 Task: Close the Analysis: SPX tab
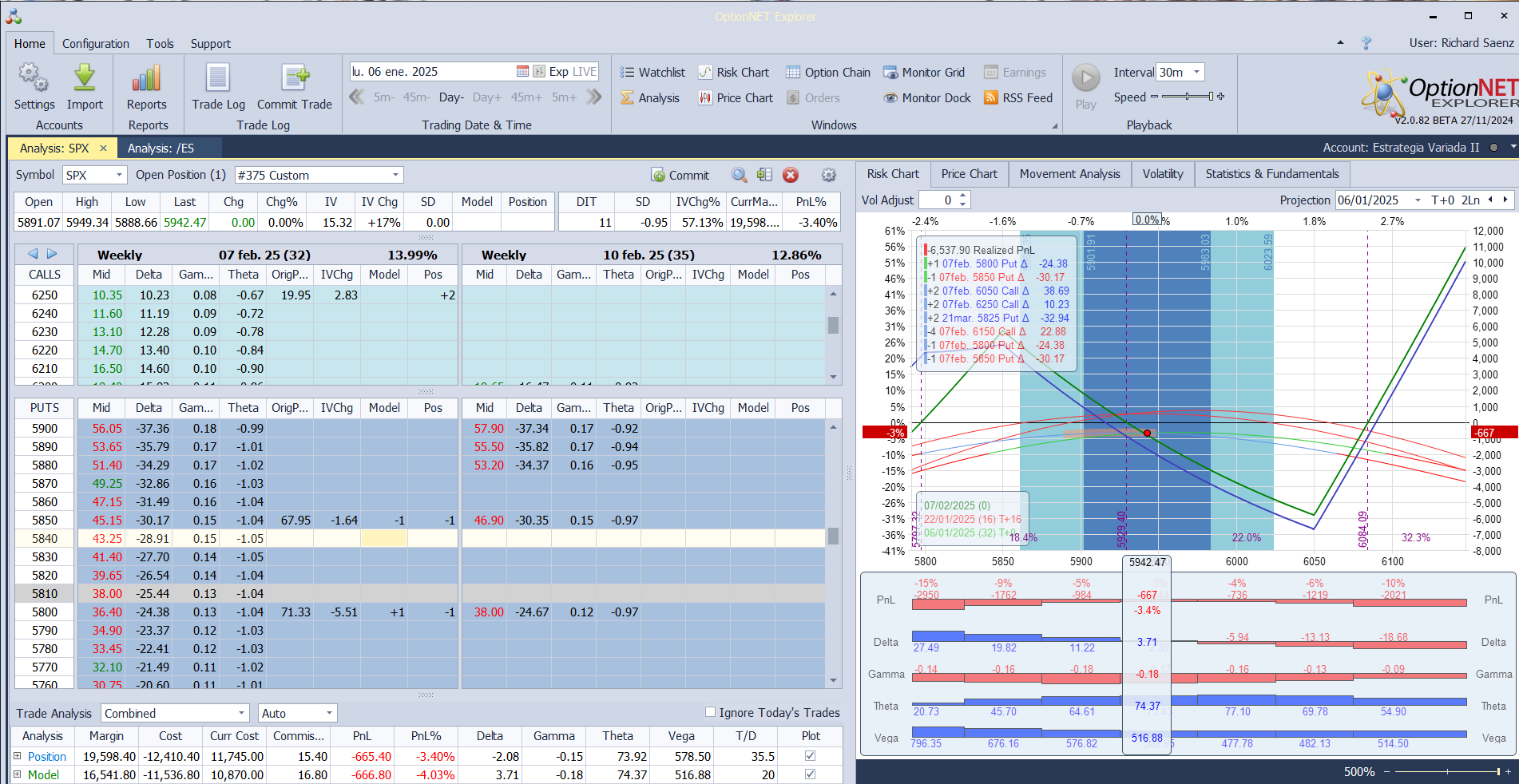tap(103, 148)
